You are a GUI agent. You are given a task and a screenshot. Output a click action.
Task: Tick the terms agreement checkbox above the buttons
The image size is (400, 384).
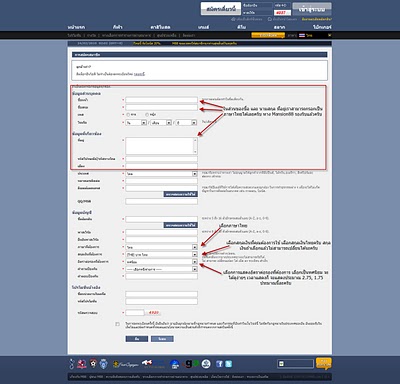point(117,324)
